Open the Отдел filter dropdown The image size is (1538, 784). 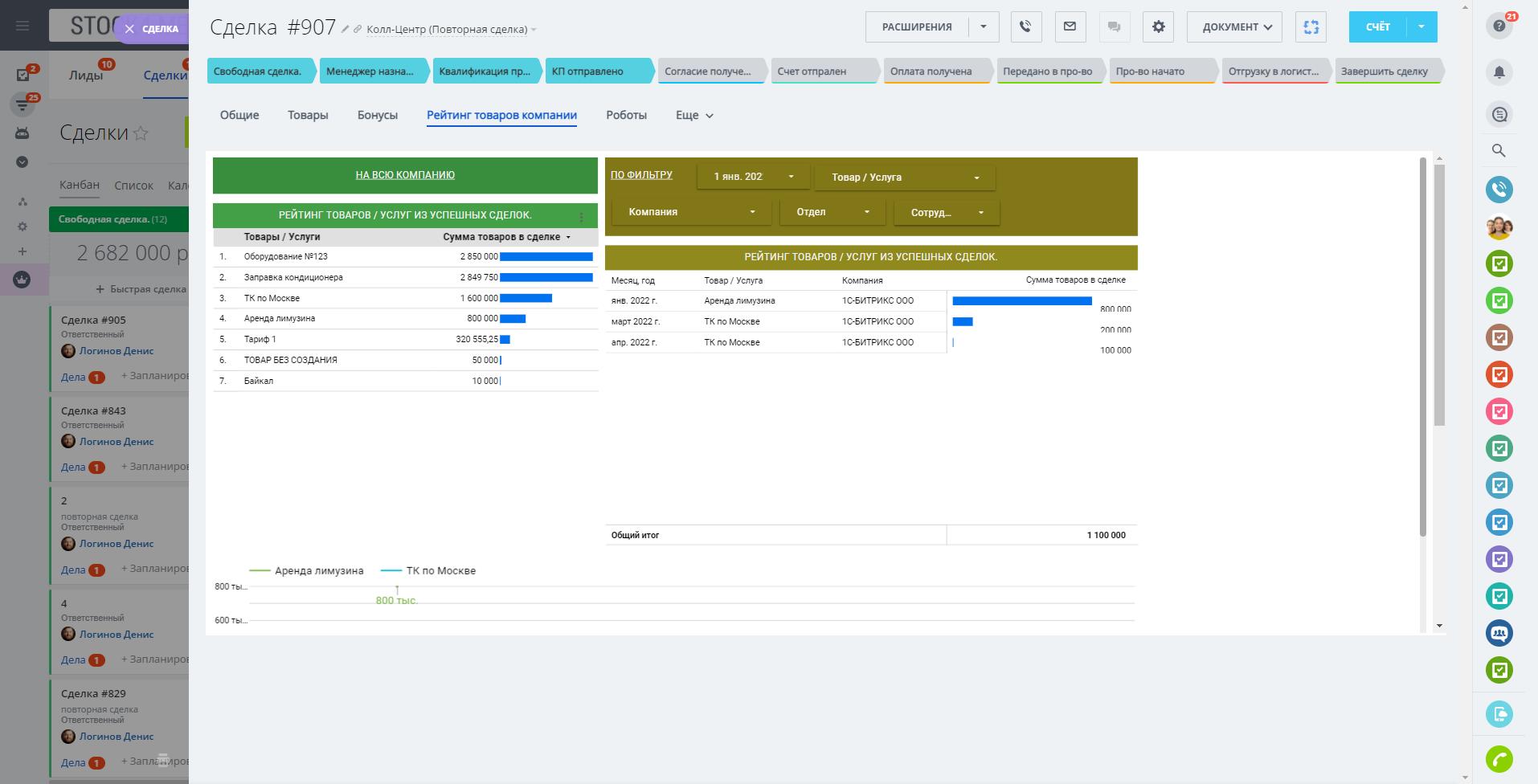point(831,212)
